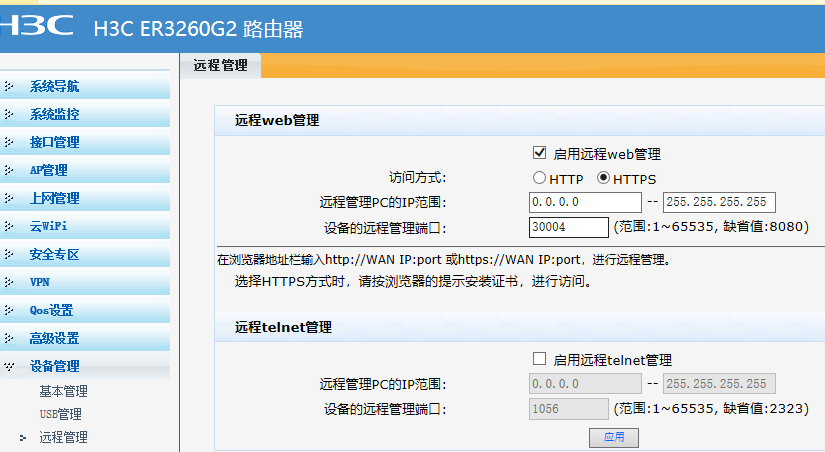Click the telnet port field 1056
The width and height of the screenshot is (825, 452).
[x=569, y=409]
